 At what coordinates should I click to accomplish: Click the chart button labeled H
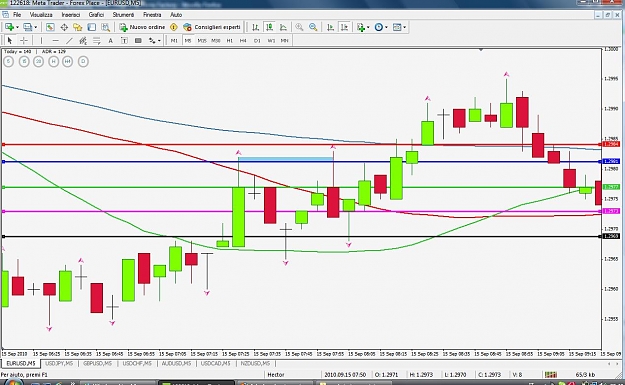coord(53,61)
